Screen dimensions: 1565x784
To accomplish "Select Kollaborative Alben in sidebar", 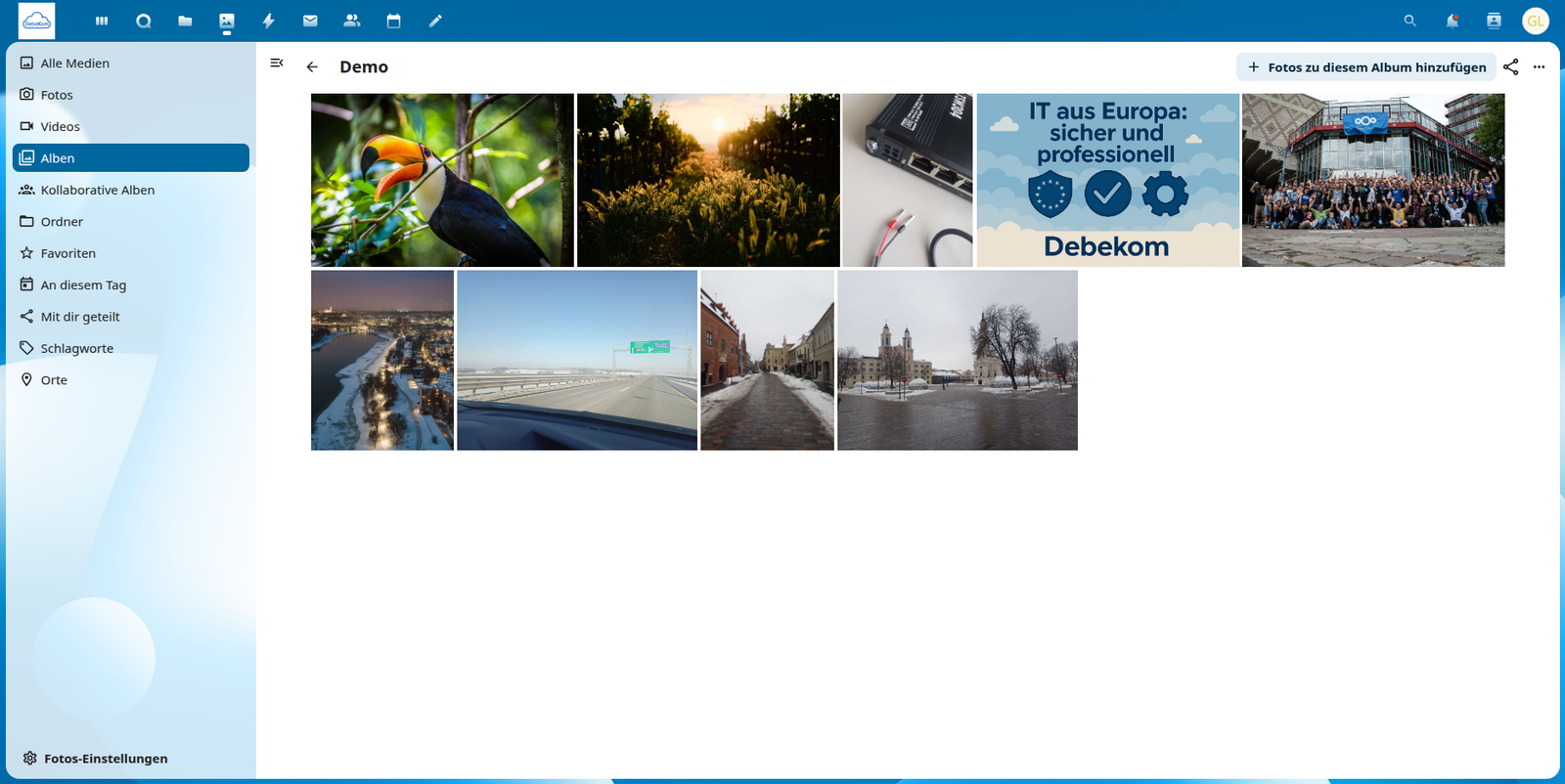I will click(x=98, y=190).
